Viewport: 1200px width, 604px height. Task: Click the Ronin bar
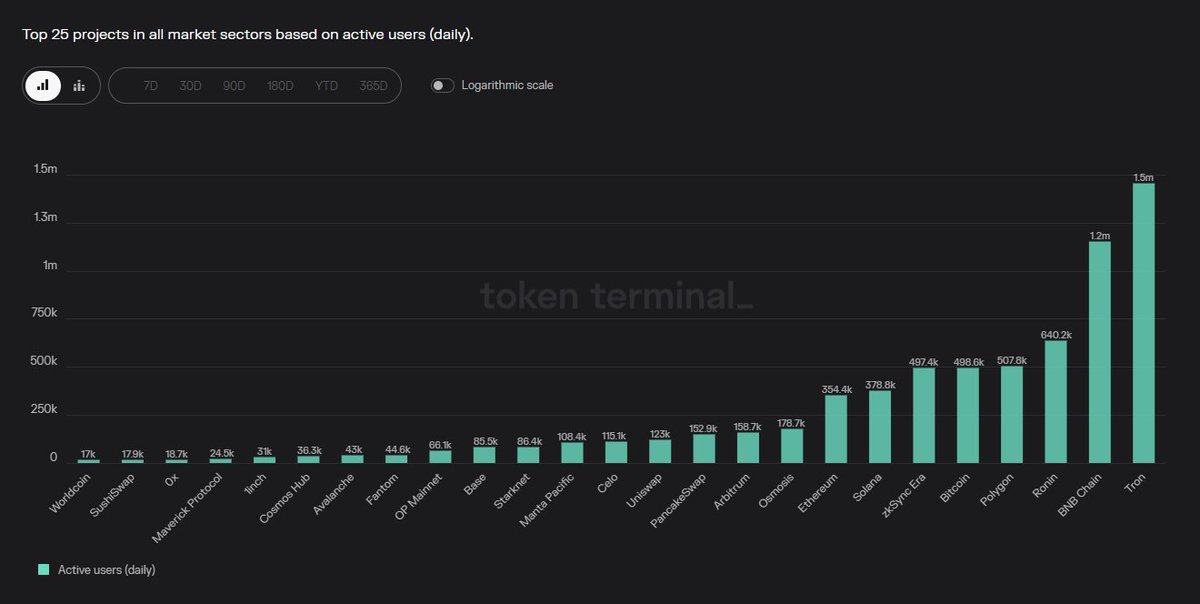1055,402
